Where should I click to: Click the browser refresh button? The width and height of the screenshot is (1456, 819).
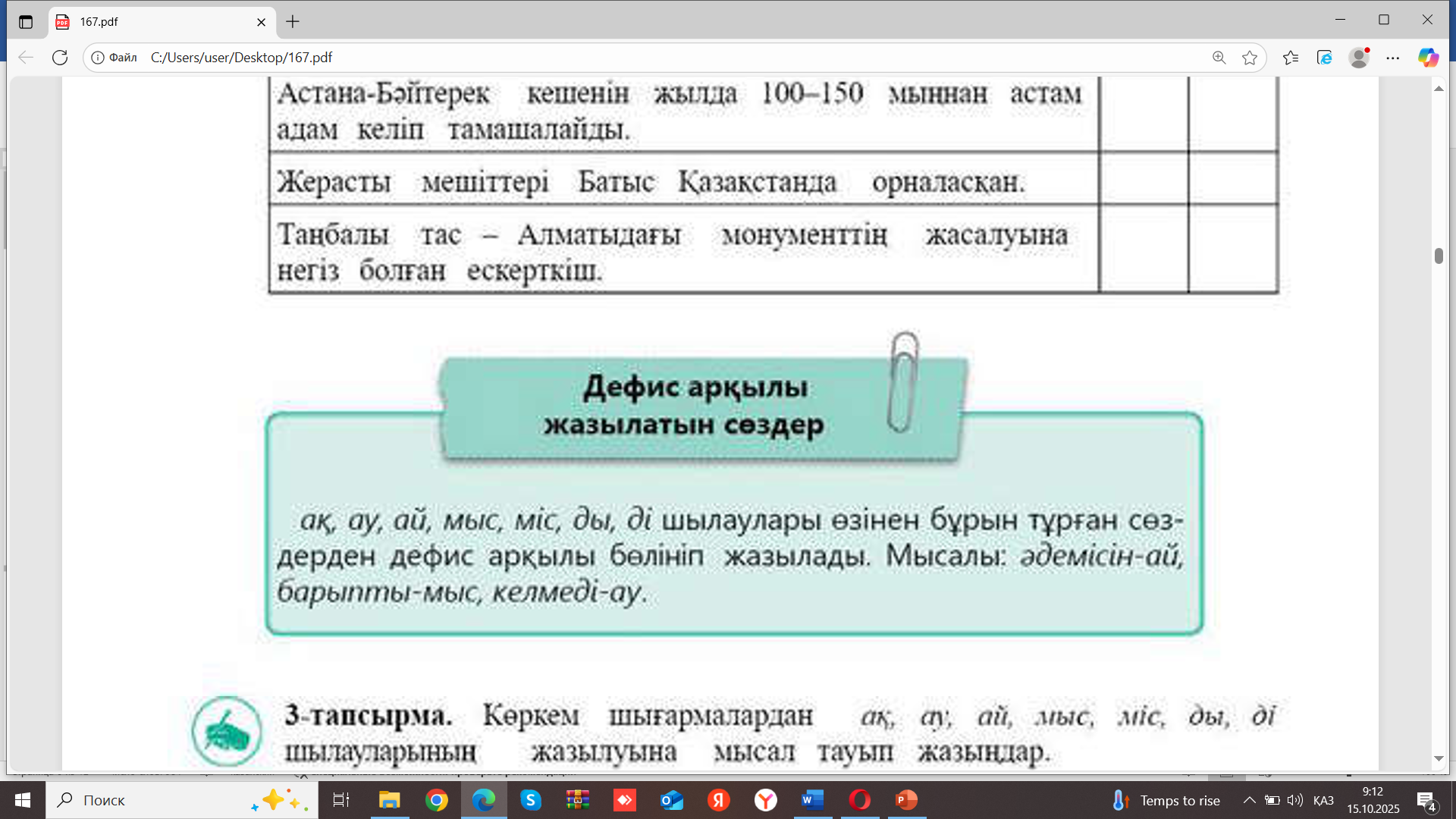point(60,58)
